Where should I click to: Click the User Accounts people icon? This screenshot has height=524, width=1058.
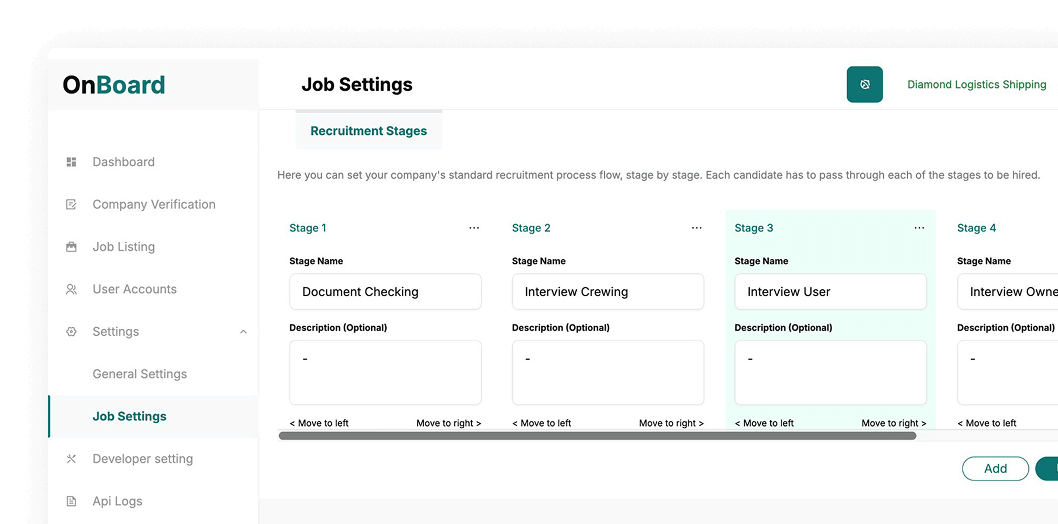click(71, 290)
